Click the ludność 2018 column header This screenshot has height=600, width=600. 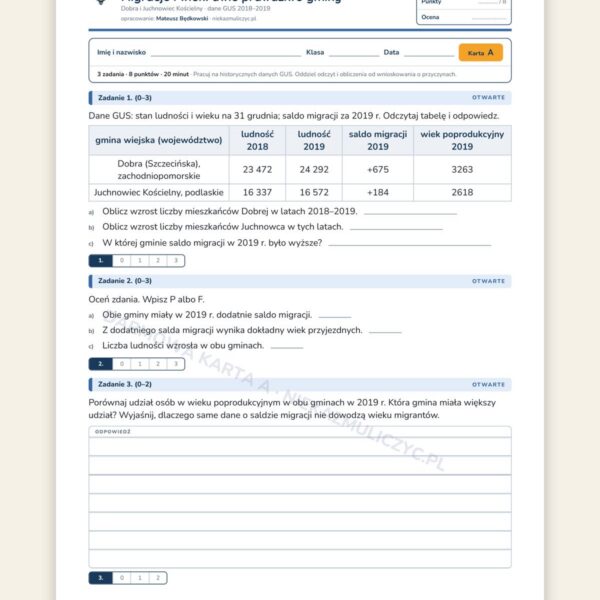[257, 140]
